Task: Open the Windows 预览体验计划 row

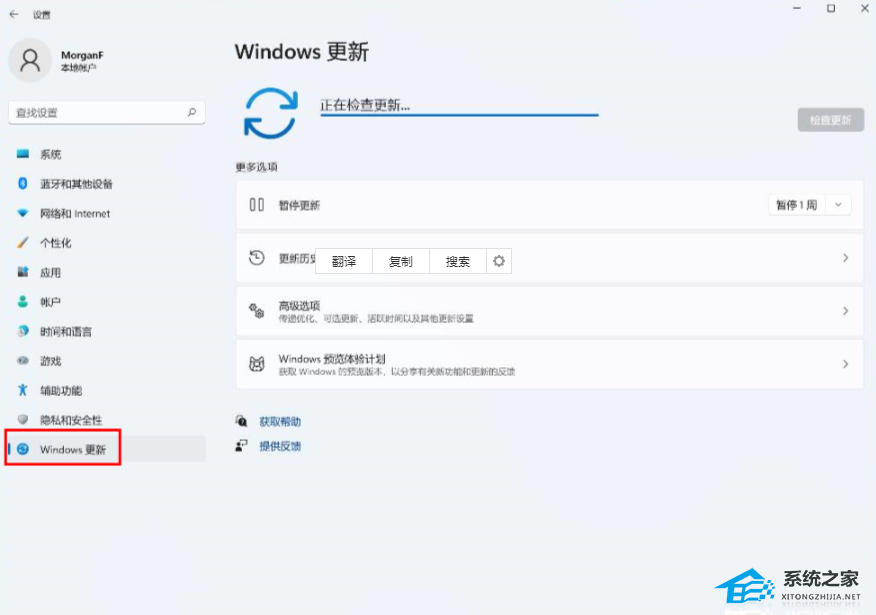Action: [550, 364]
